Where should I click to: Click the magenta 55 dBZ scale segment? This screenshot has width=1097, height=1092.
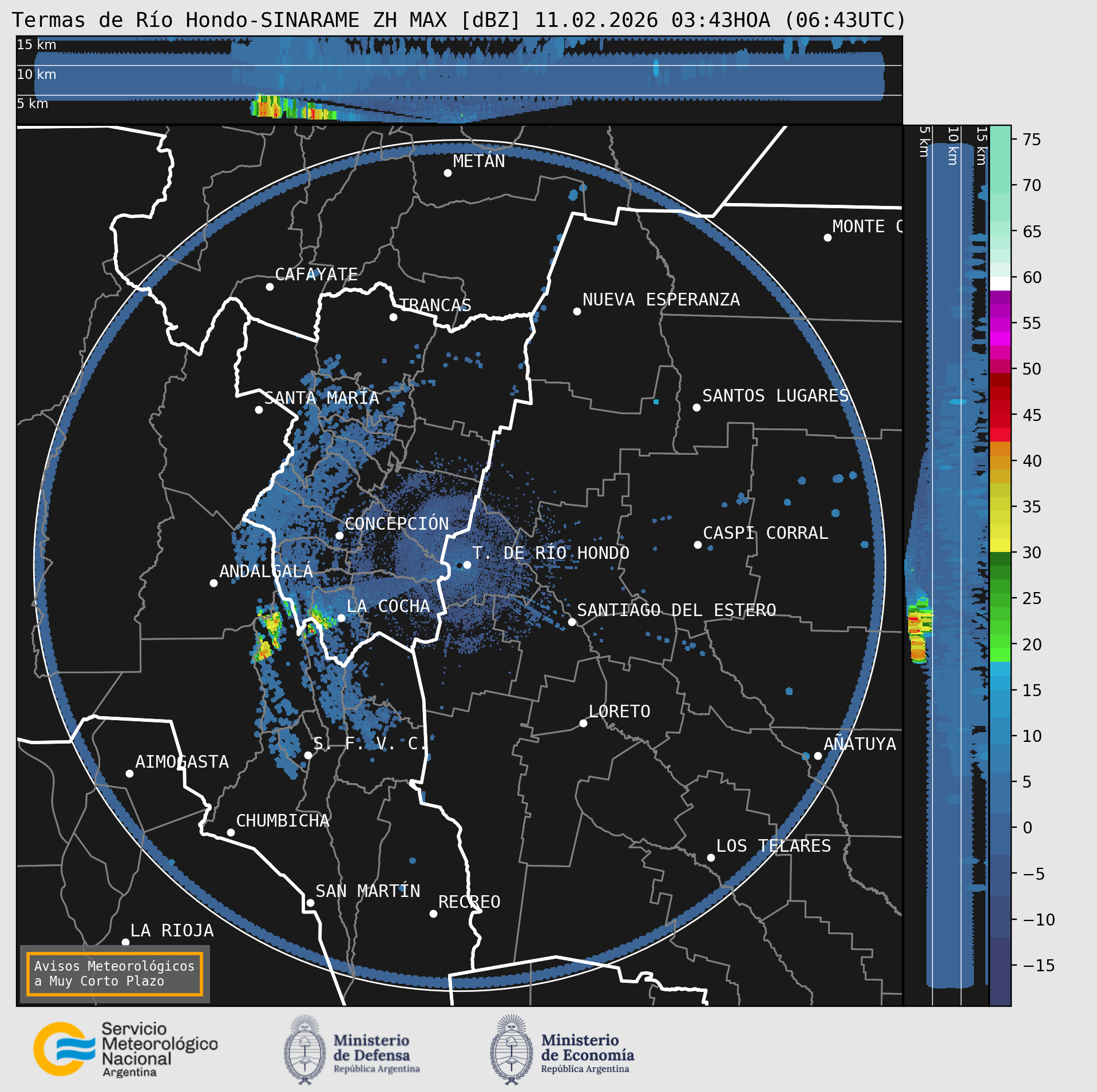coord(1000,324)
